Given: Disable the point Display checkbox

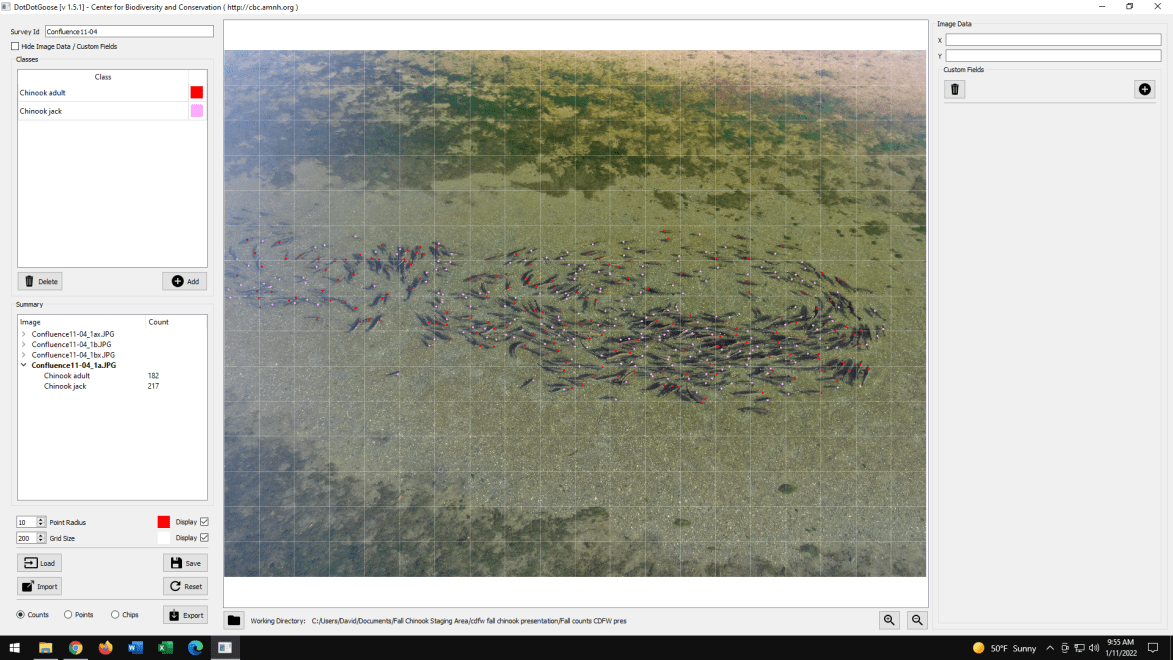Looking at the screenshot, I should tap(202, 521).
